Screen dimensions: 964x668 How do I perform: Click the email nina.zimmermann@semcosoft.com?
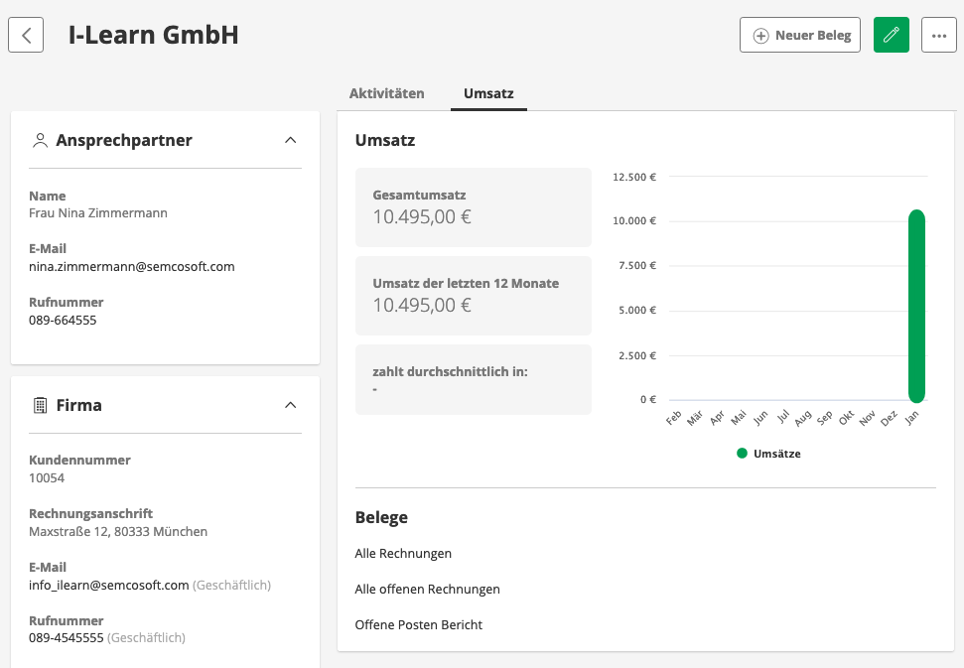132,267
